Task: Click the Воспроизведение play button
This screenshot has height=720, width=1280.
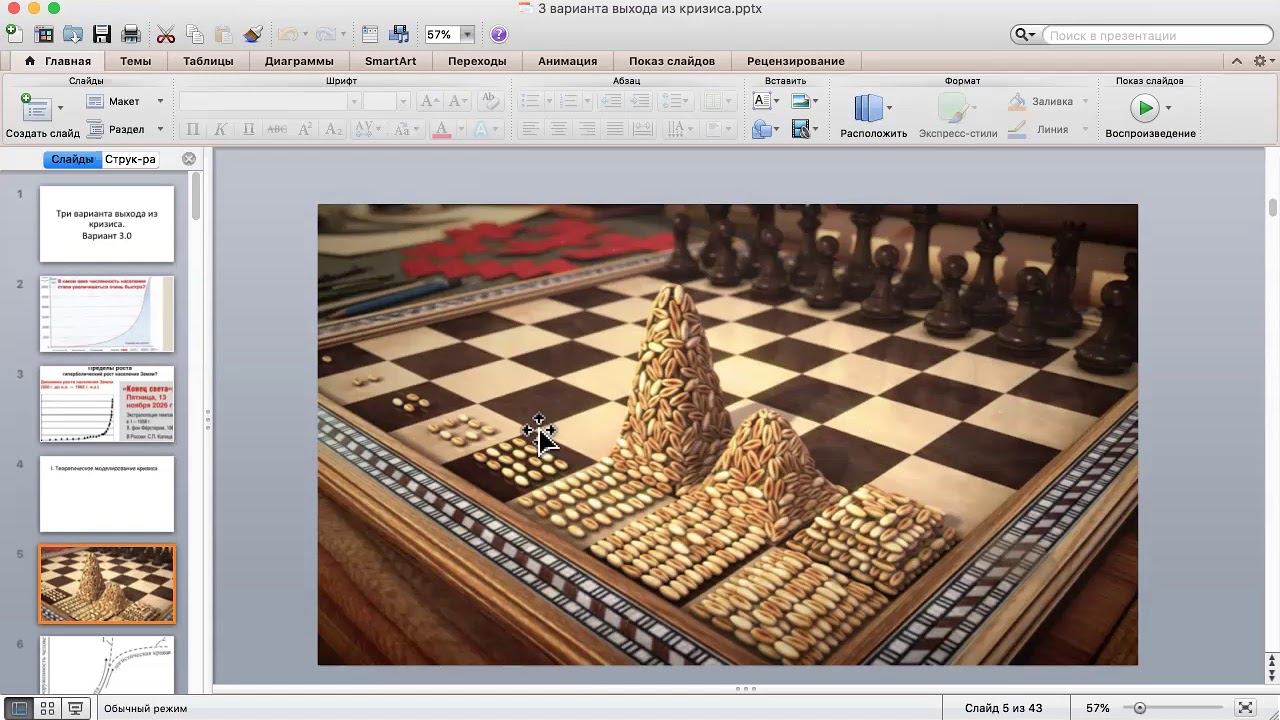Action: tap(1144, 108)
